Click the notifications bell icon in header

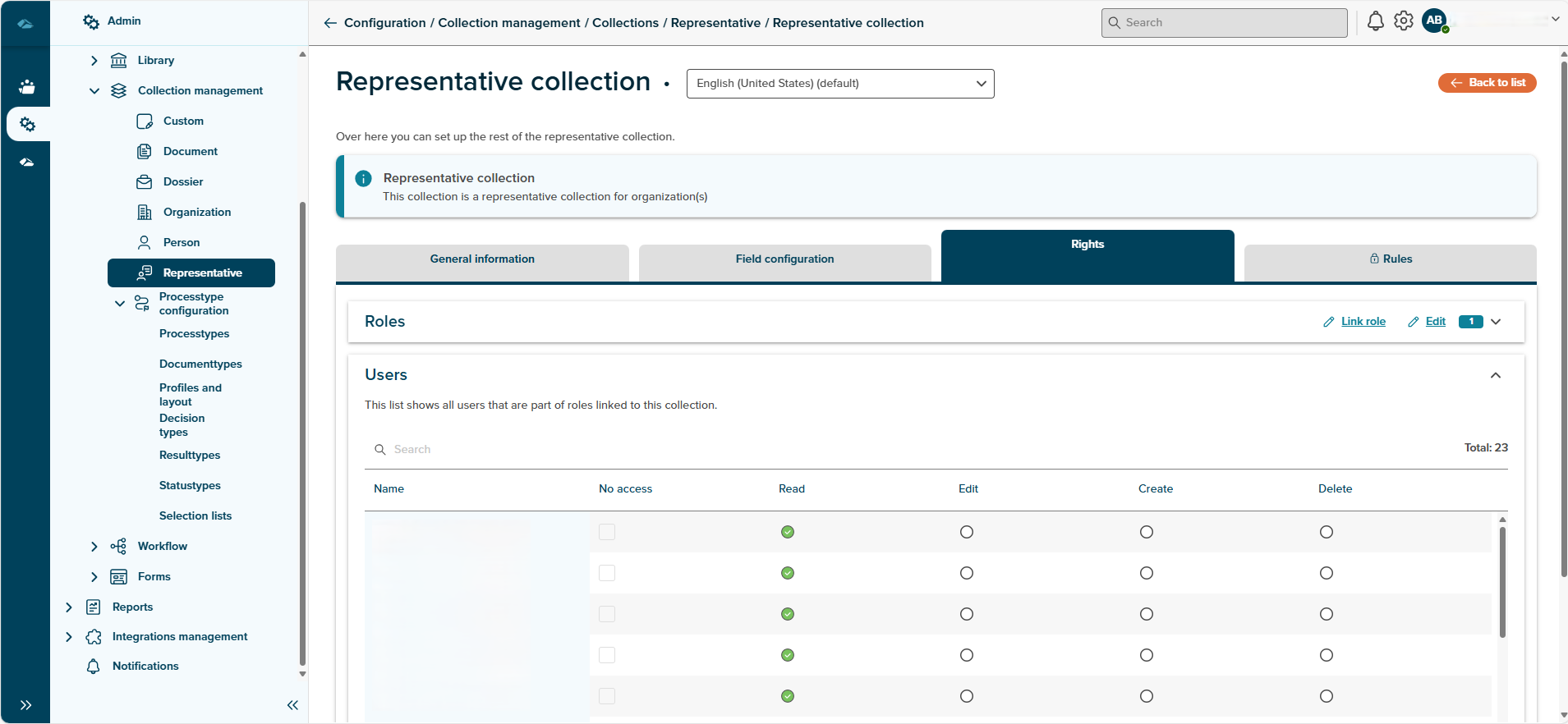point(1375,21)
